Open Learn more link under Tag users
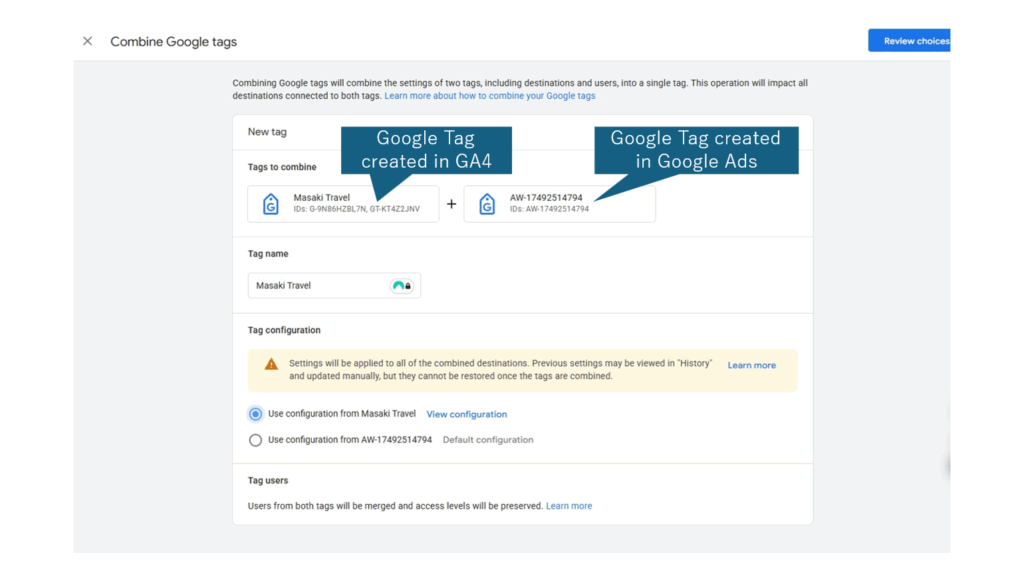The image size is (1024, 576). (569, 506)
